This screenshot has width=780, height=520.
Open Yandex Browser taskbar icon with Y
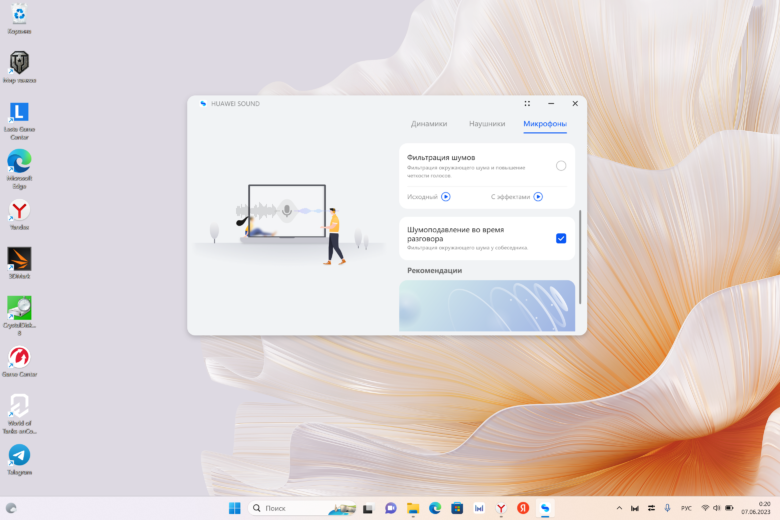pyautogui.click(x=501, y=508)
